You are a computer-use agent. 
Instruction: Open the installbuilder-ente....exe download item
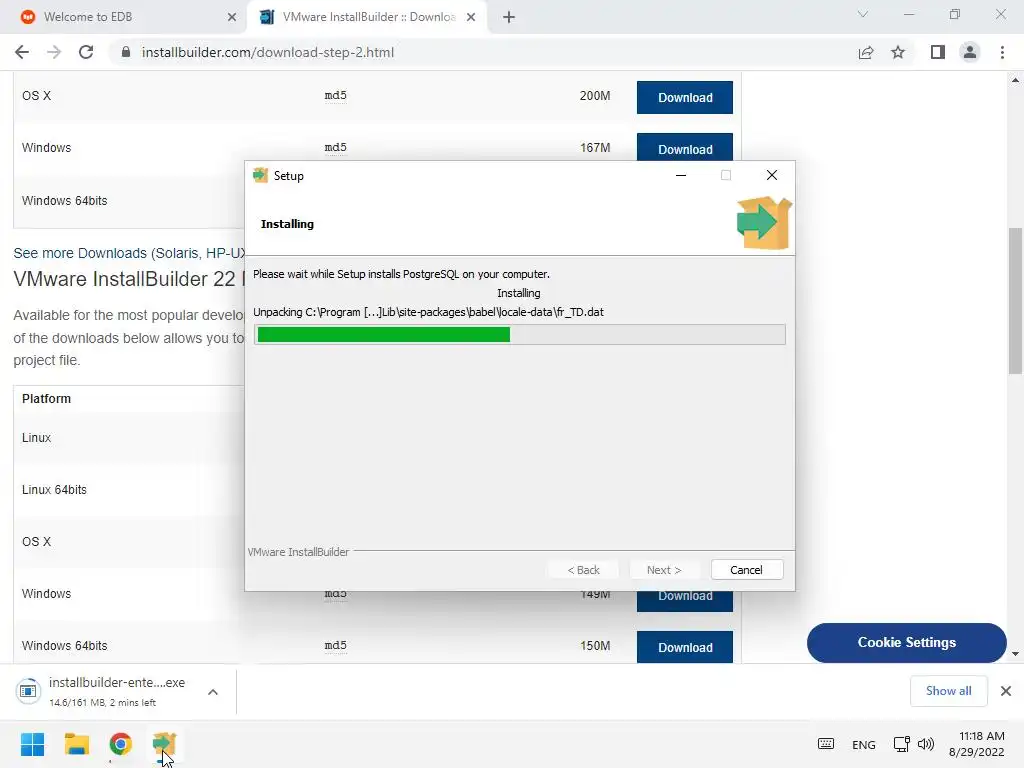(x=117, y=691)
